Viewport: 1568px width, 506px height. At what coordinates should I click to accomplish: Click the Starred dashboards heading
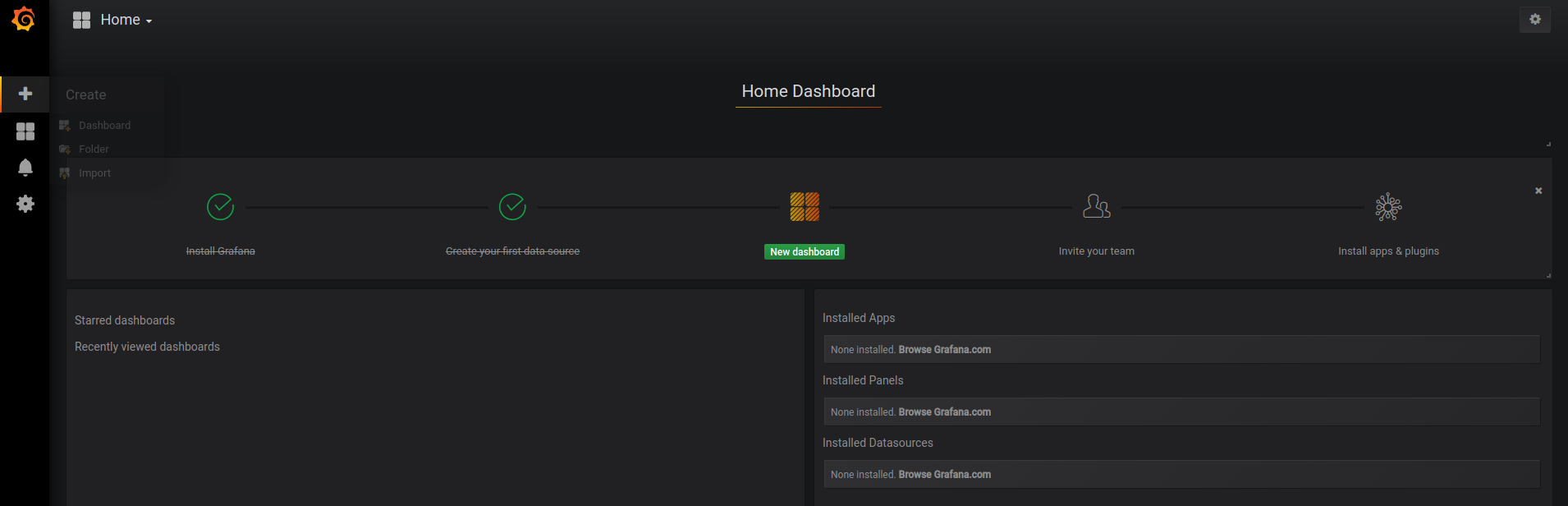point(125,320)
